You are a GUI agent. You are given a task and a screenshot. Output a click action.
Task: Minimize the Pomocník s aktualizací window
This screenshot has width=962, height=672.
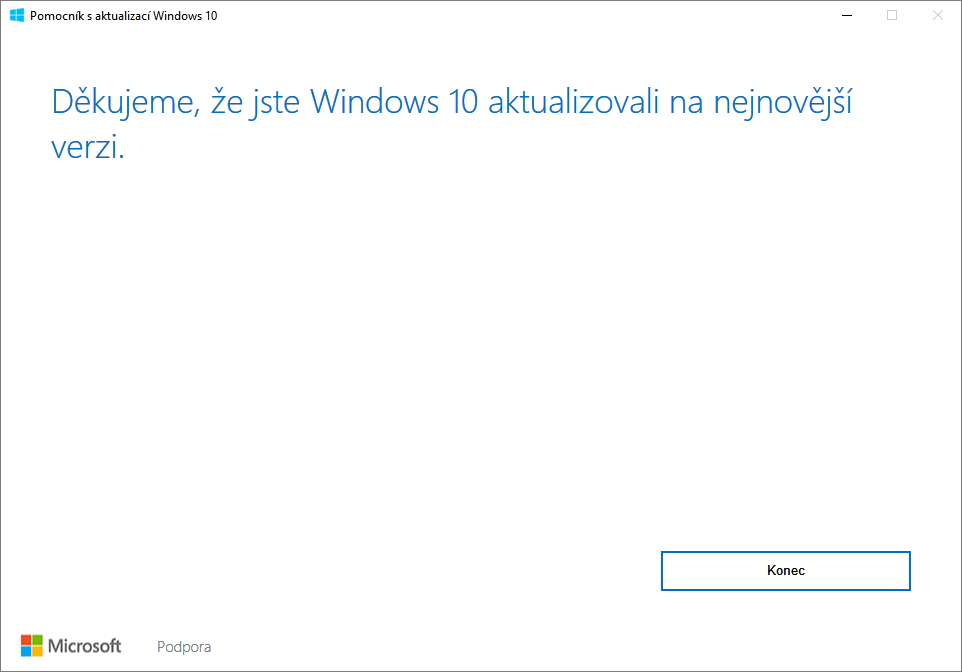tap(847, 15)
